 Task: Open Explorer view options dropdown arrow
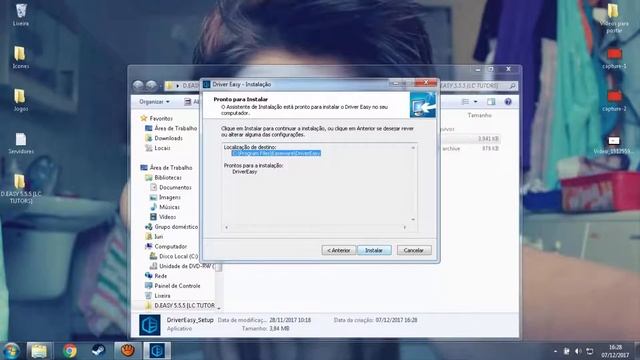pos(475,102)
